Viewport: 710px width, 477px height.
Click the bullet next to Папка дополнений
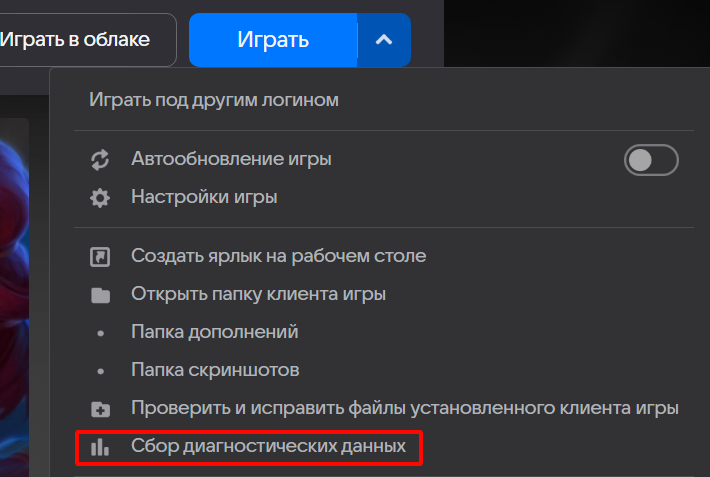(x=100, y=333)
